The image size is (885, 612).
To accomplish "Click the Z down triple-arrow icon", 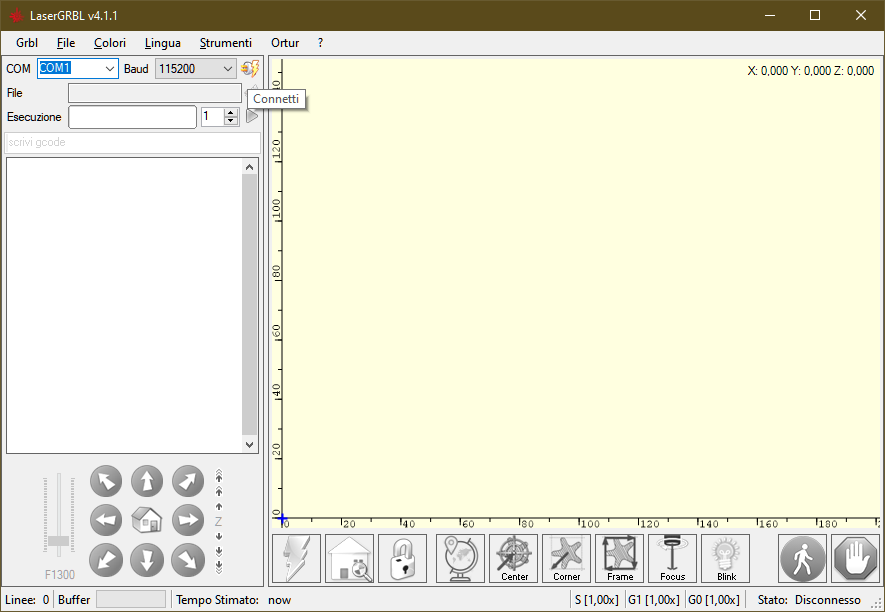I will click(219, 567).
